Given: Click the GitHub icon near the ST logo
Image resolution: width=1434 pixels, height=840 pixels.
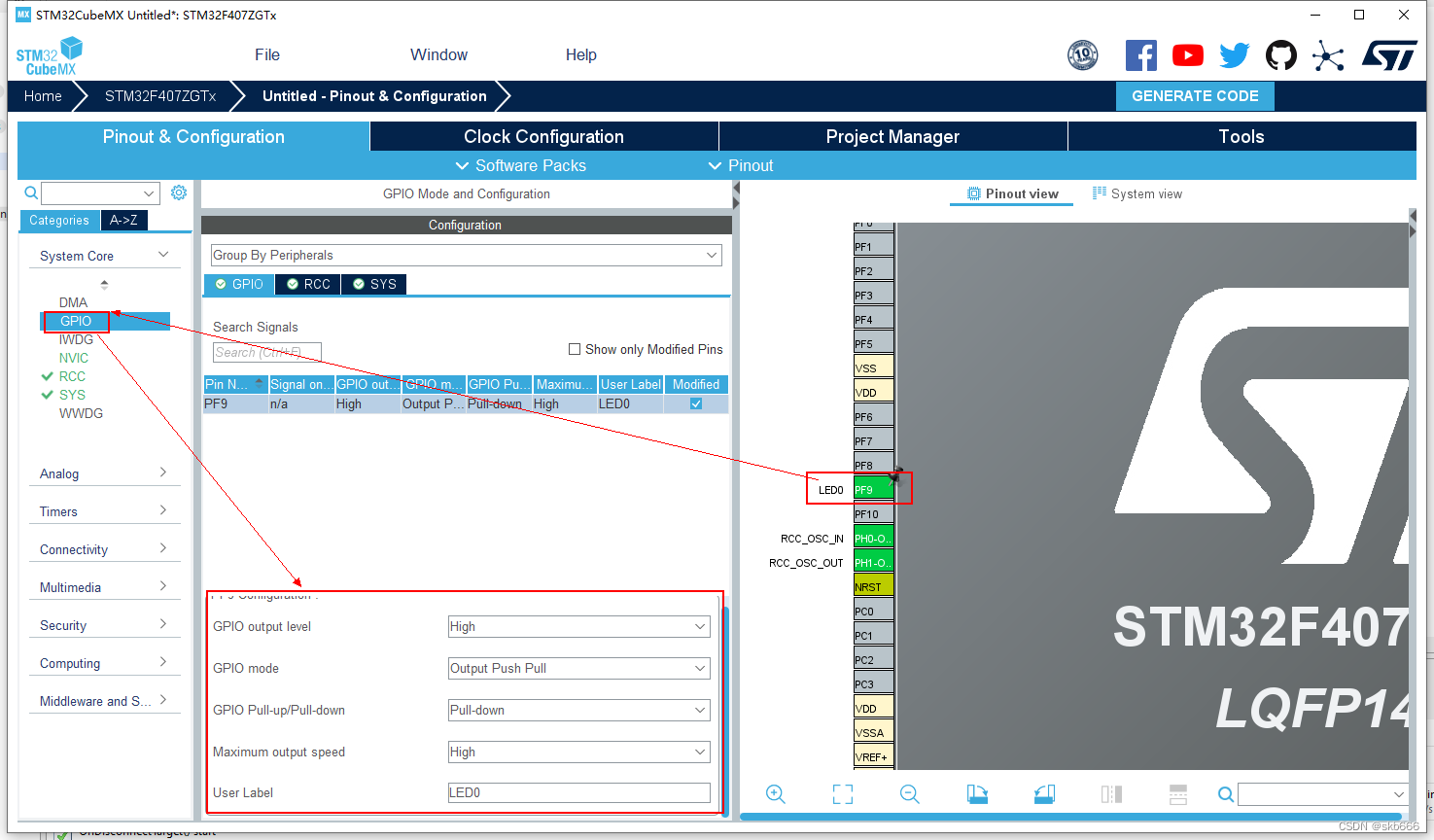Looking at the screenshot, I should (1280, 55).
